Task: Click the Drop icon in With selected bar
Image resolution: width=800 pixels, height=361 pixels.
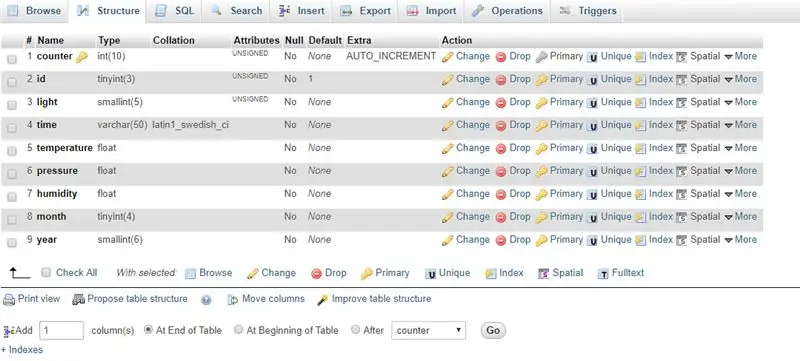Action: pos(316,274)
